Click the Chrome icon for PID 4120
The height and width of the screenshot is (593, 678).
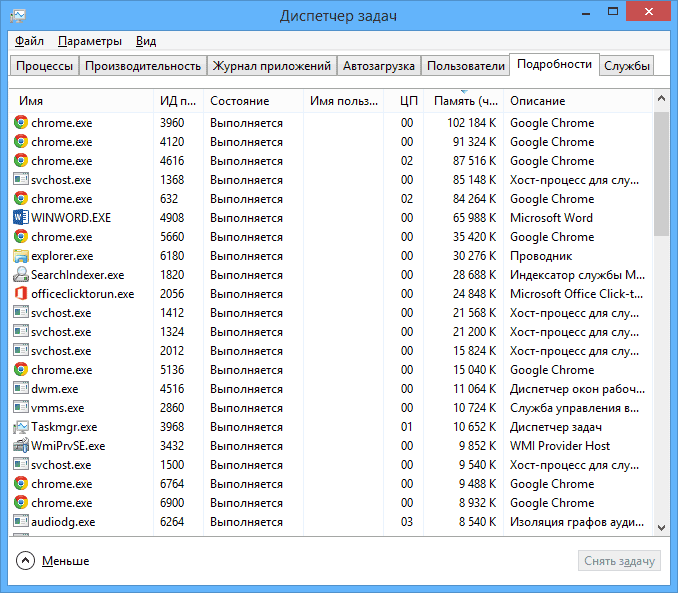point(20,141)
